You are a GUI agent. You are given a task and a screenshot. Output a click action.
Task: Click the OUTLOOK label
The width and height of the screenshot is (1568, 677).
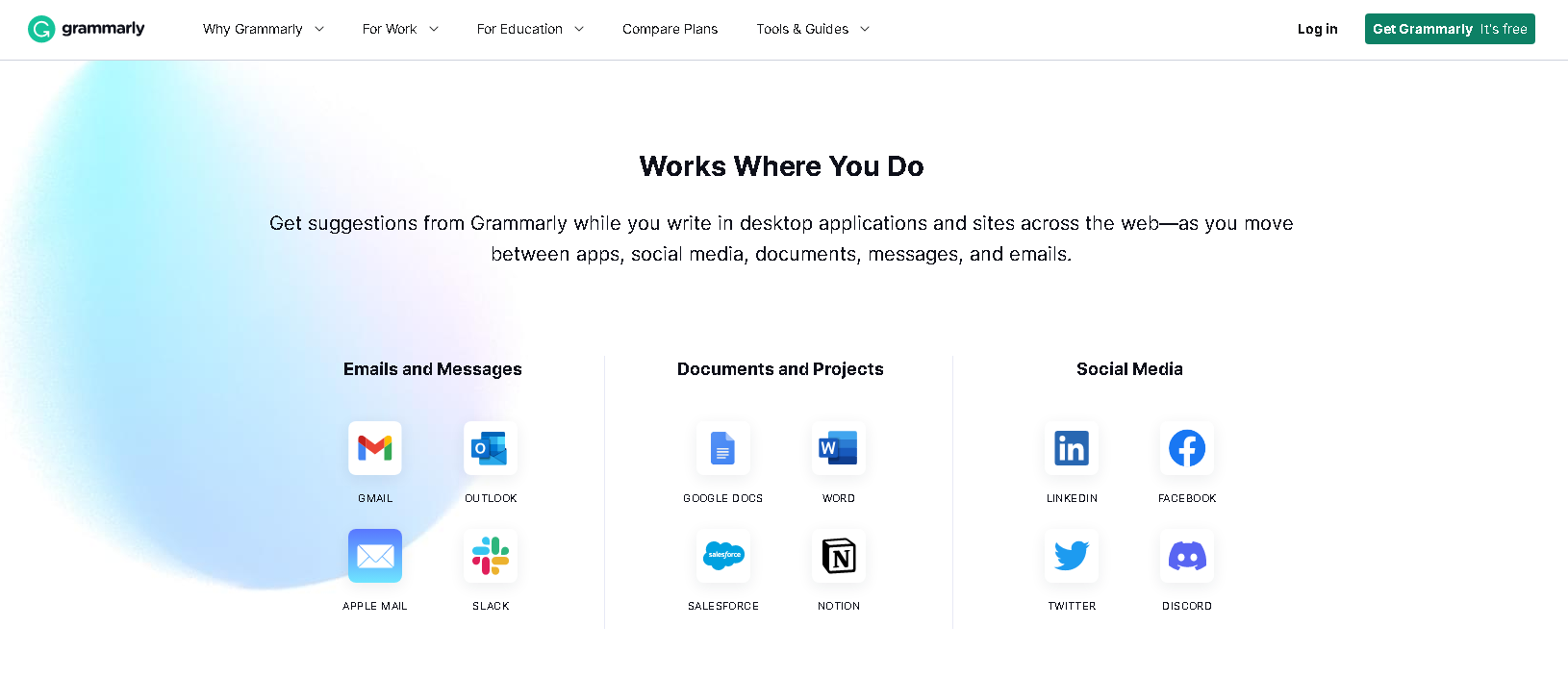[491, 498]
